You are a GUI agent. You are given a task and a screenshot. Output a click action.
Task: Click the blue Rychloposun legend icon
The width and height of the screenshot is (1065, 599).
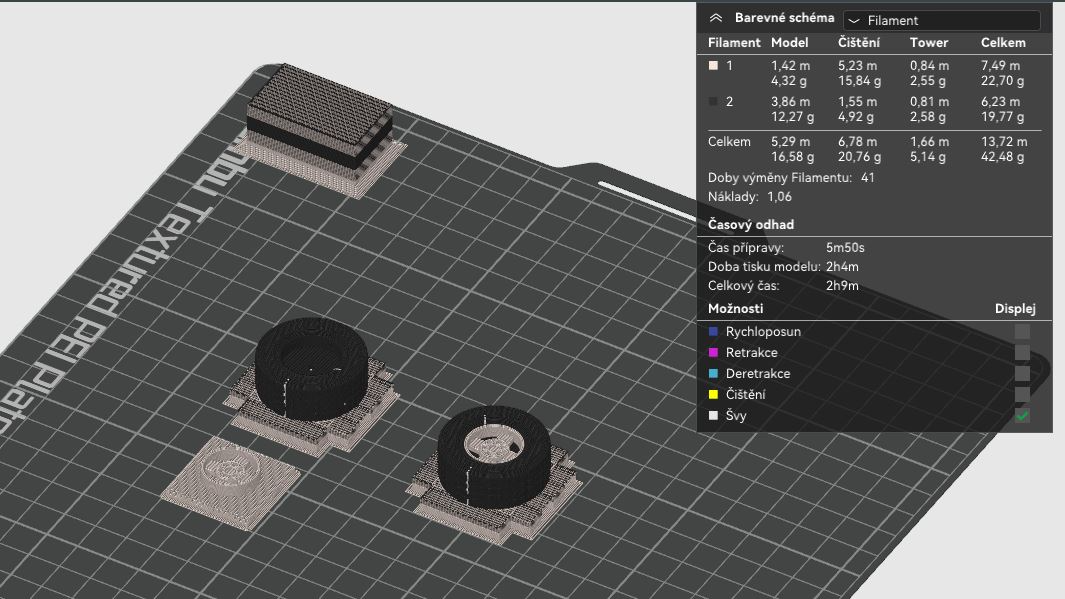coord(713,331)
